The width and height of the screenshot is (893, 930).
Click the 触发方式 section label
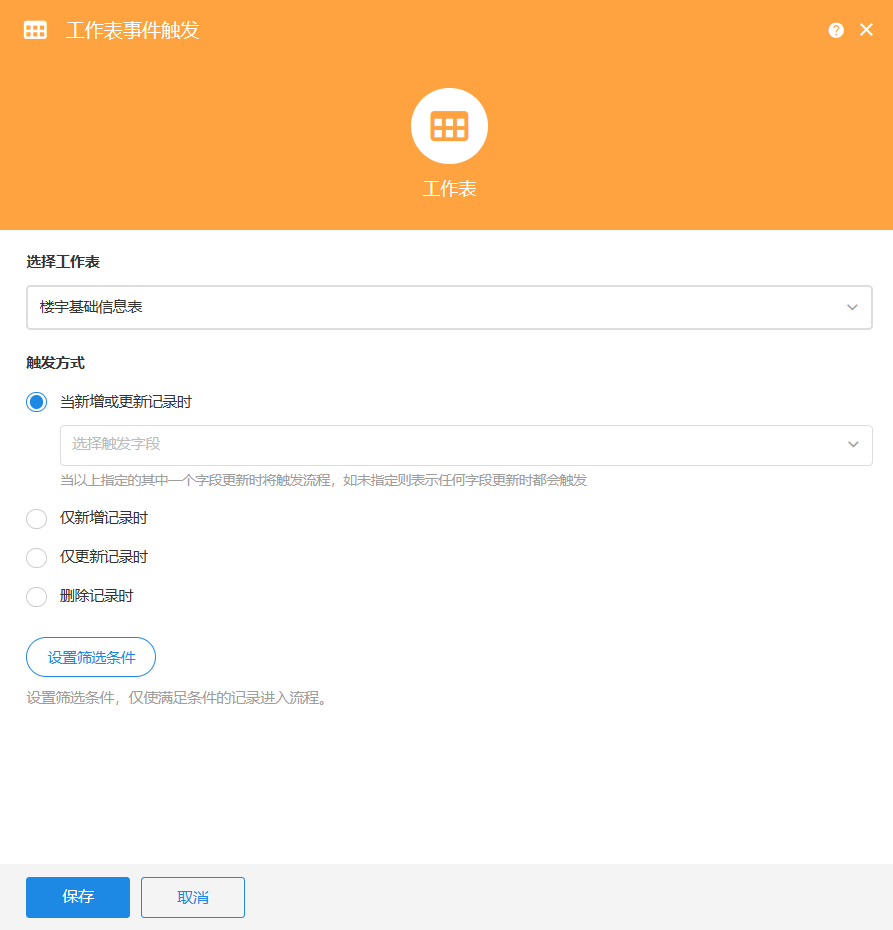click(x=56, y=362)
